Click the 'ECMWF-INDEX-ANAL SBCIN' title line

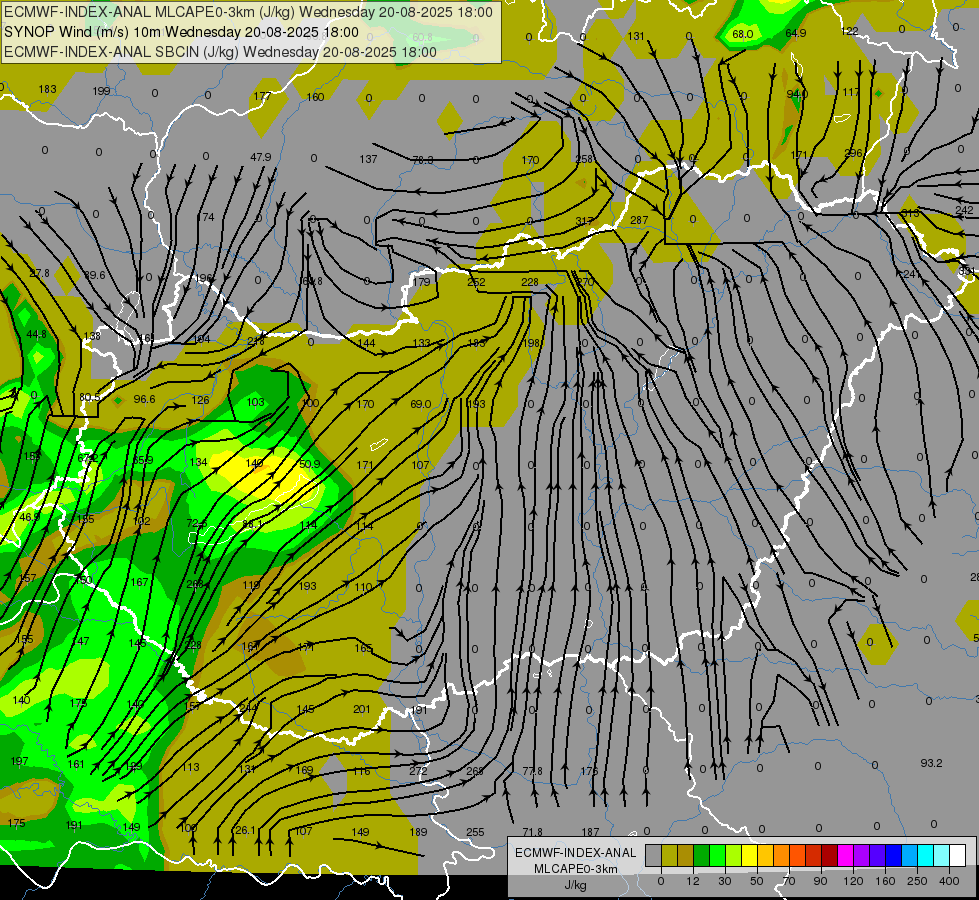(x=220, y=52)
